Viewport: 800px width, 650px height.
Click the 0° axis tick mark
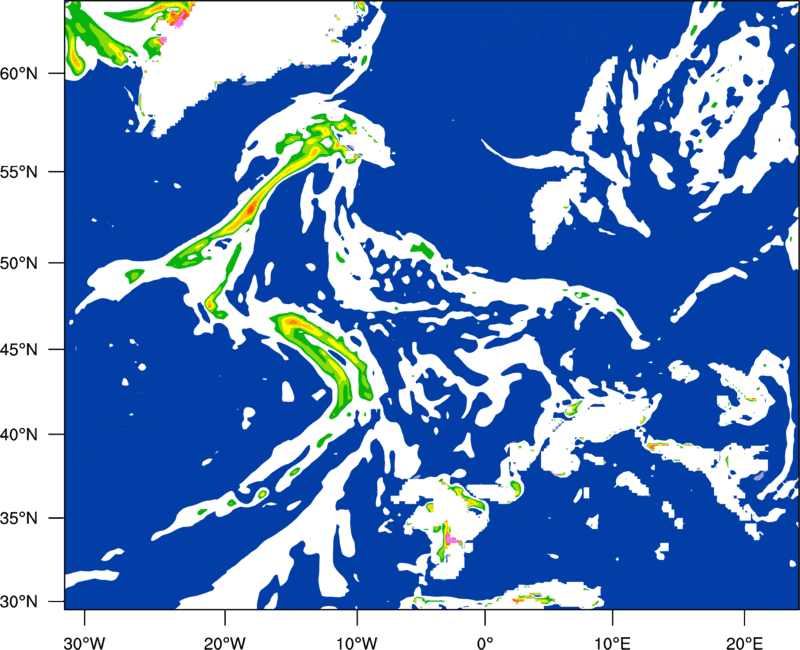(485, 617)
